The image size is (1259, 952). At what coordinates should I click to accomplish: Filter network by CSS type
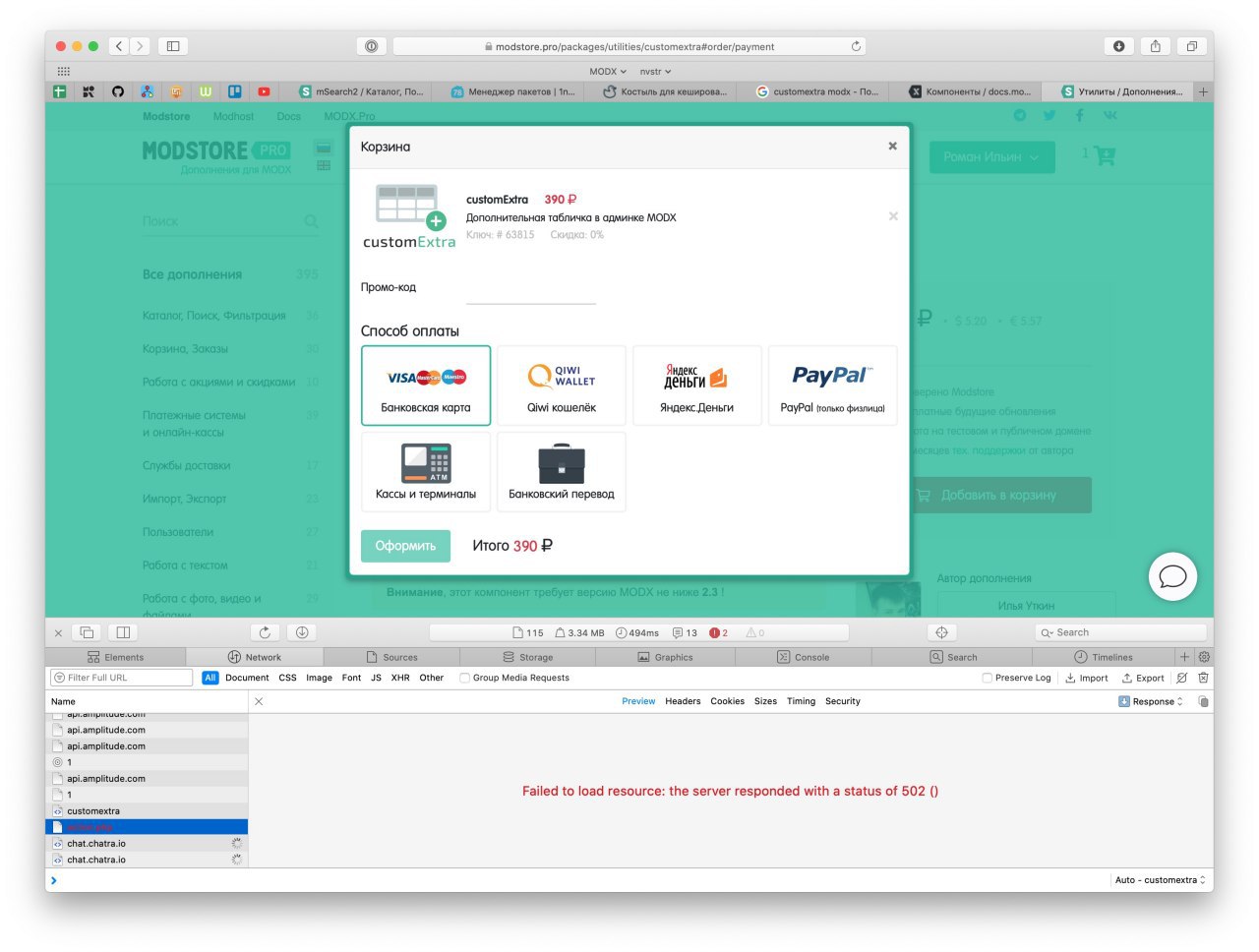coord(287,678)
